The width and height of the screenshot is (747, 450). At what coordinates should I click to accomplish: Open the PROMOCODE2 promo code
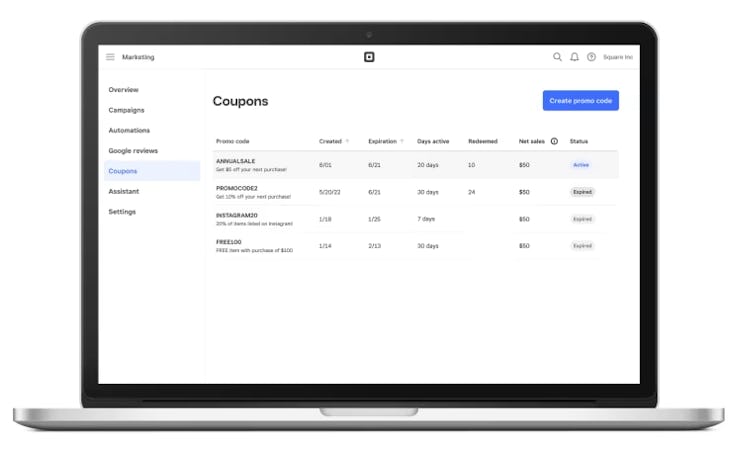click(237, 189)
